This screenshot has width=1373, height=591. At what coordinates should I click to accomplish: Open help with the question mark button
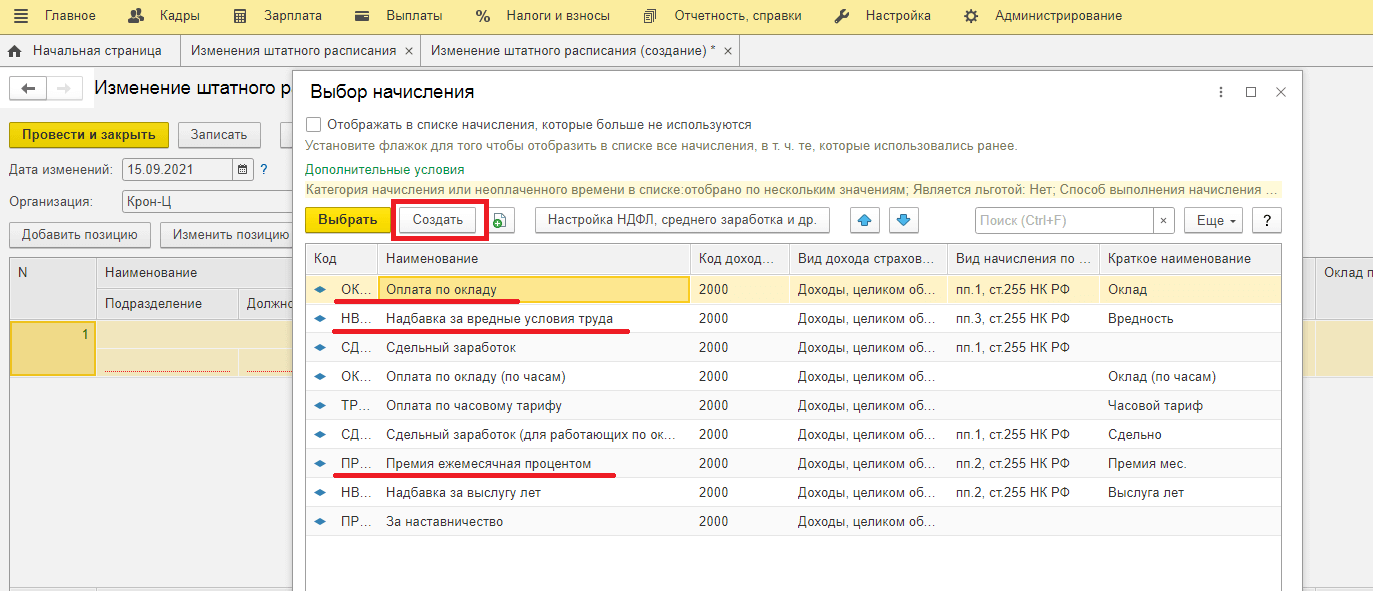click(1266, 221)
